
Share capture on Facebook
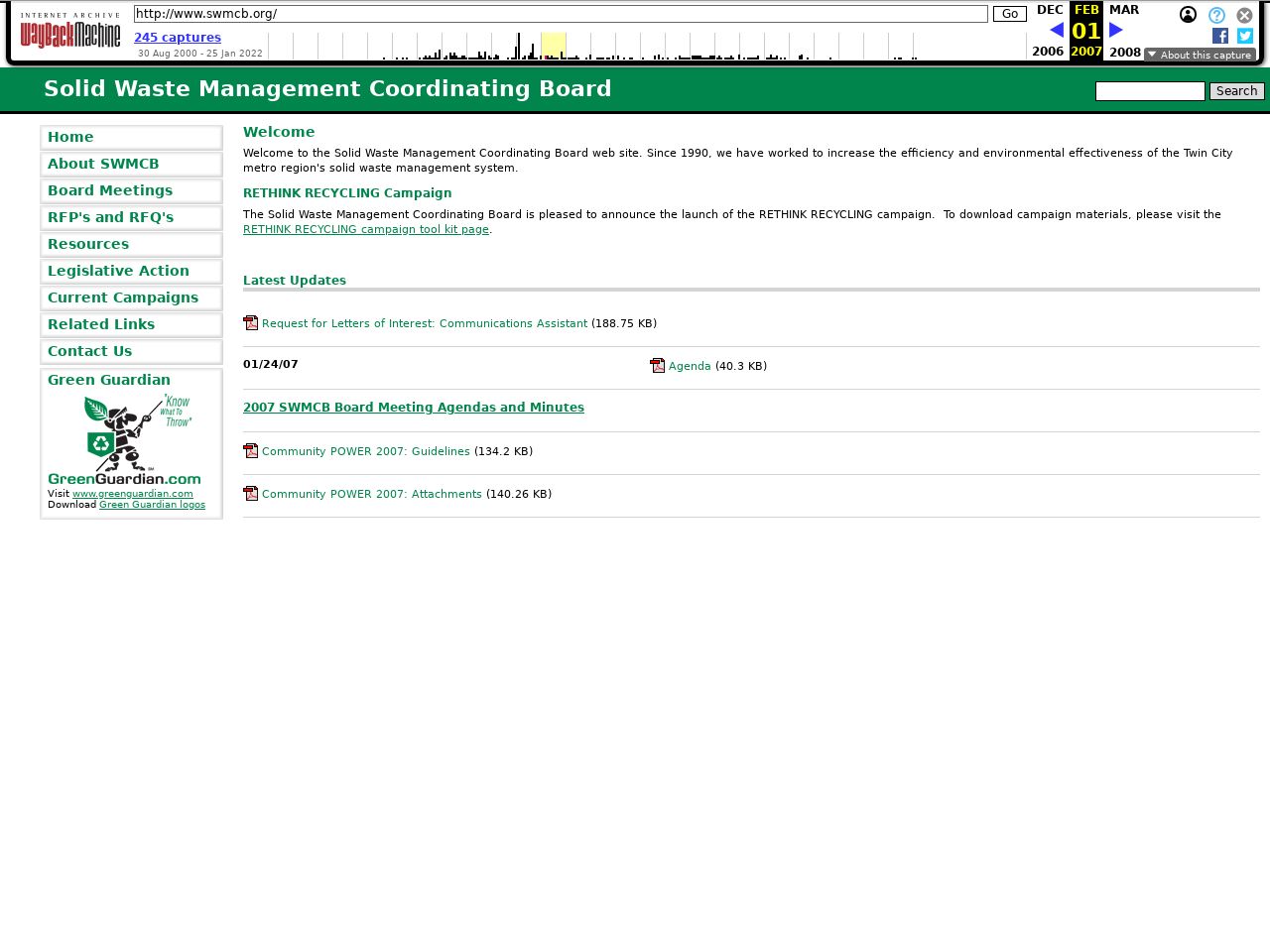click(x=1220, y=36)
